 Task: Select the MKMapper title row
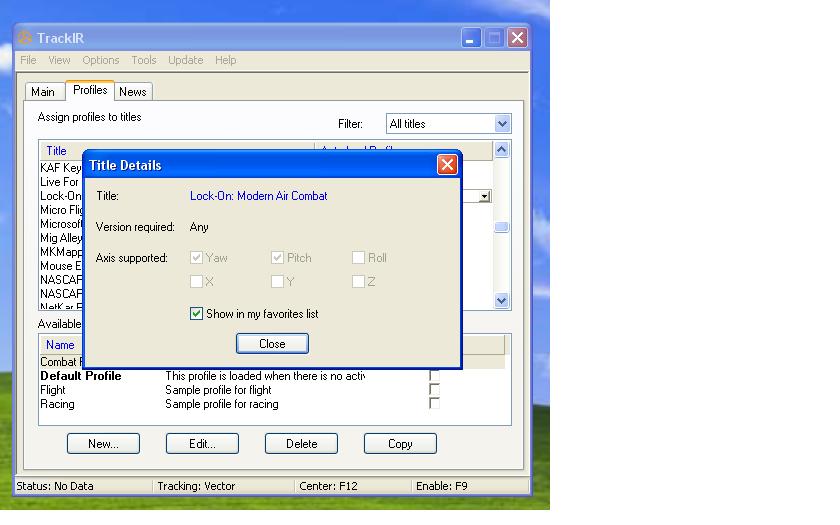click(x=61, y=251)
